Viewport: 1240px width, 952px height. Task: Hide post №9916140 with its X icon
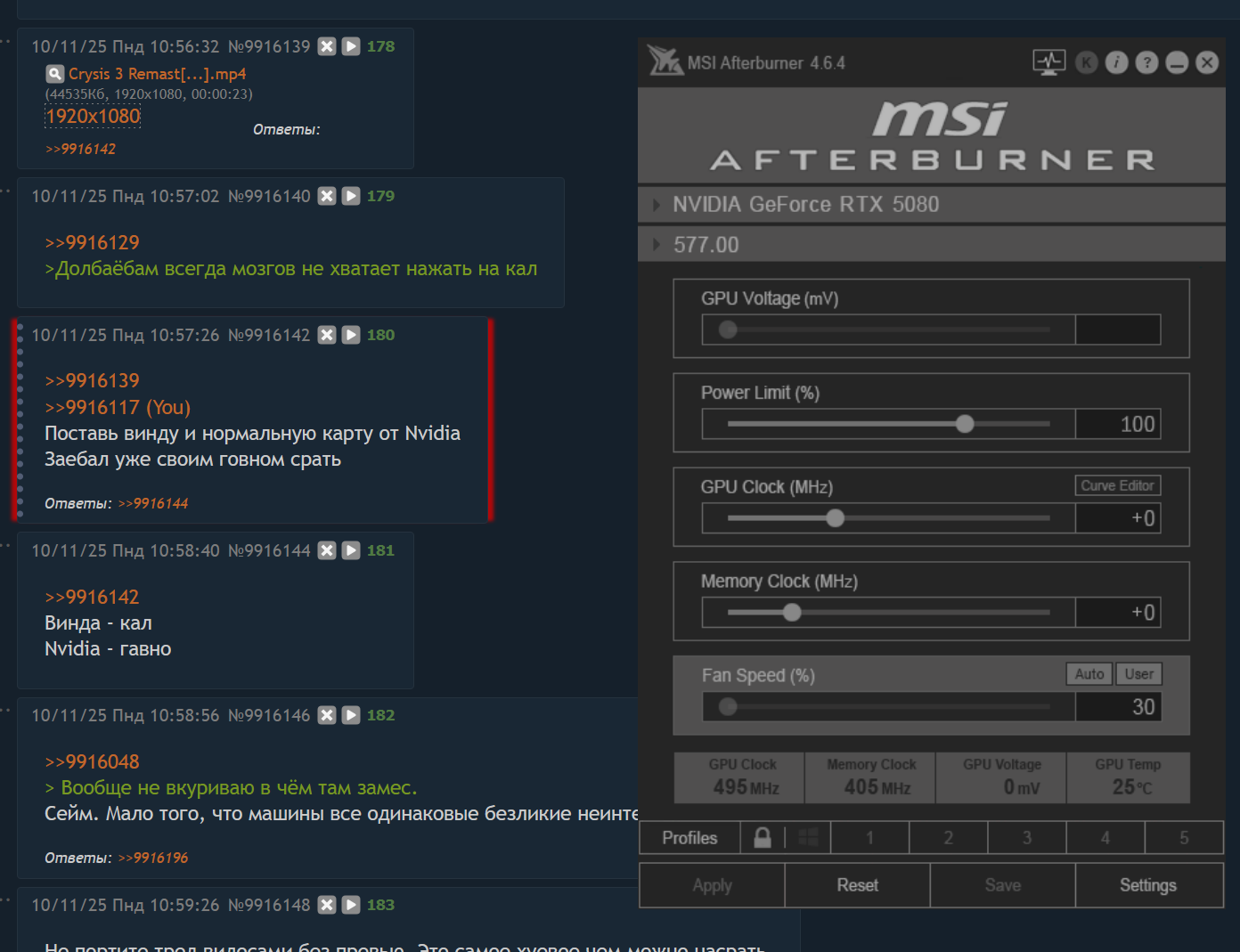click(x=327, y=196)
